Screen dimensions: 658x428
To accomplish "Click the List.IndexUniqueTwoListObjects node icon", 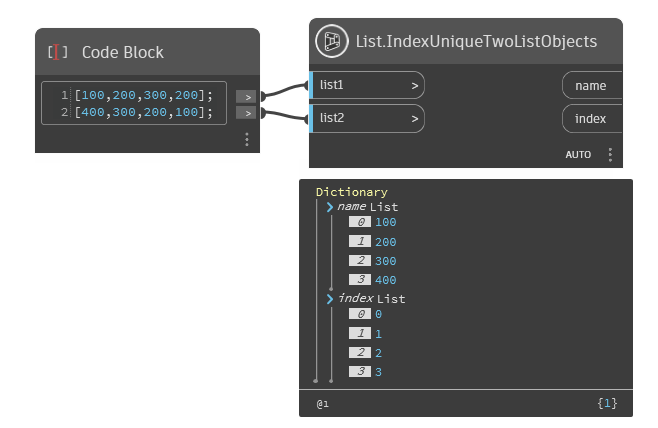I will [331, 42].
